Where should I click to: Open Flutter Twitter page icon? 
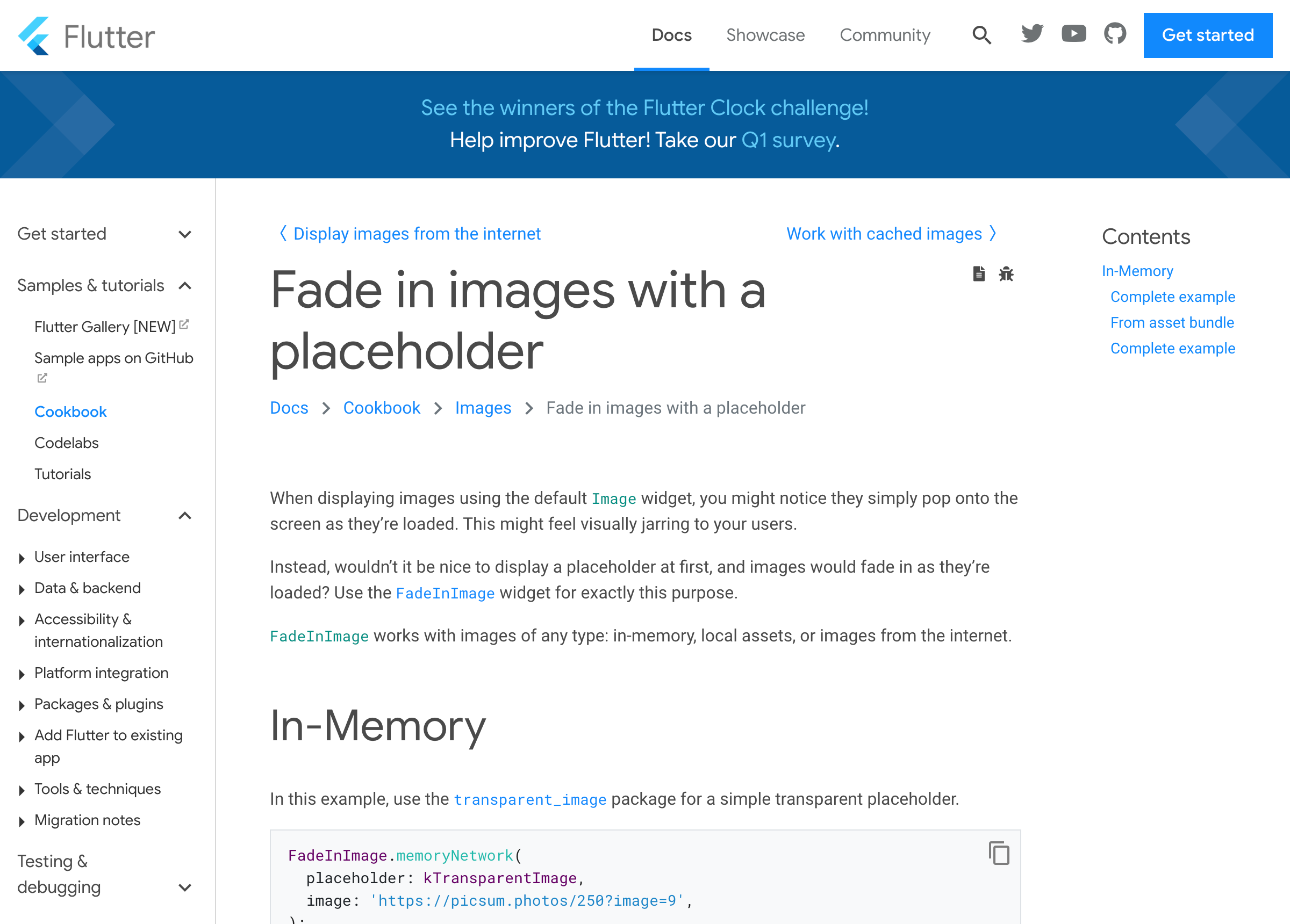pos(1032,34)
